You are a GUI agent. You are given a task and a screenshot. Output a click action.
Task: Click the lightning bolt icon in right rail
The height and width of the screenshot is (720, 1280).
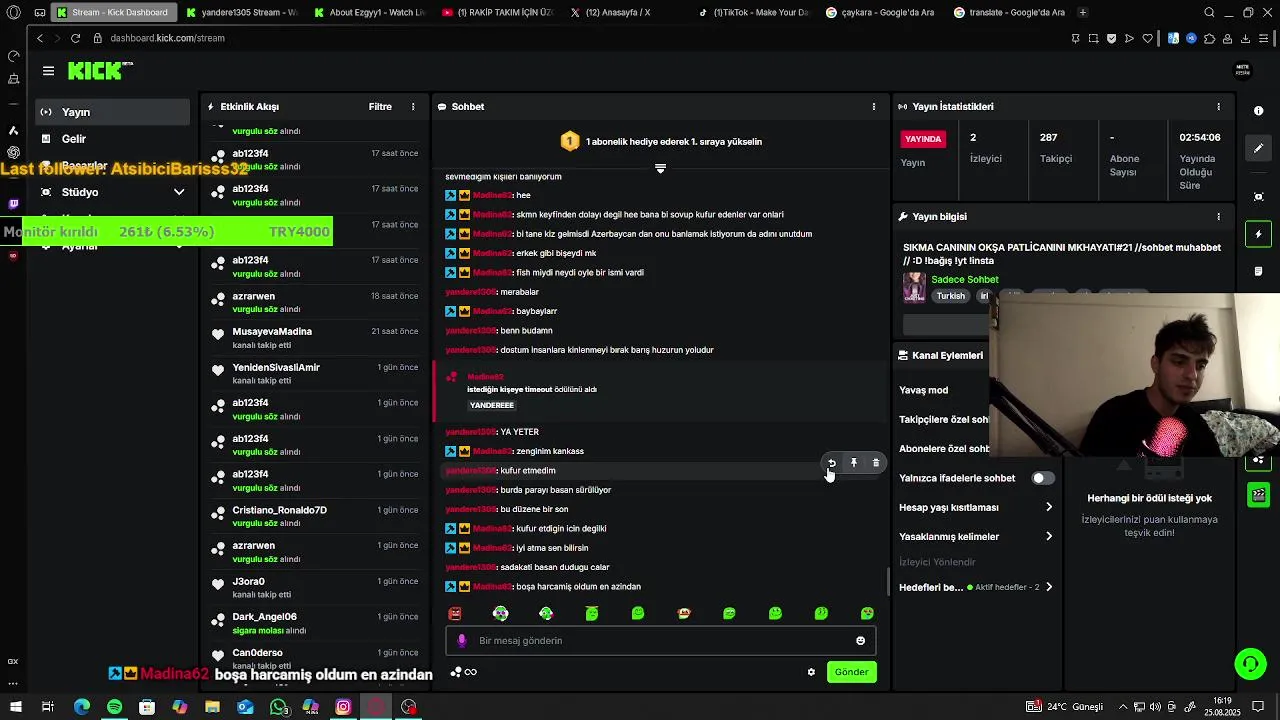point(1259,234)
